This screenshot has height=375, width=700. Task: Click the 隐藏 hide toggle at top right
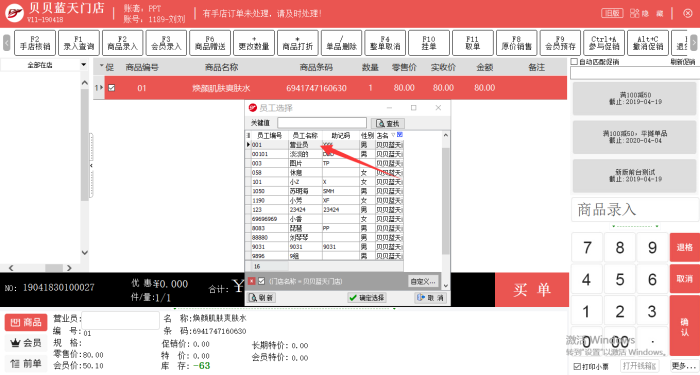(646, 13)
